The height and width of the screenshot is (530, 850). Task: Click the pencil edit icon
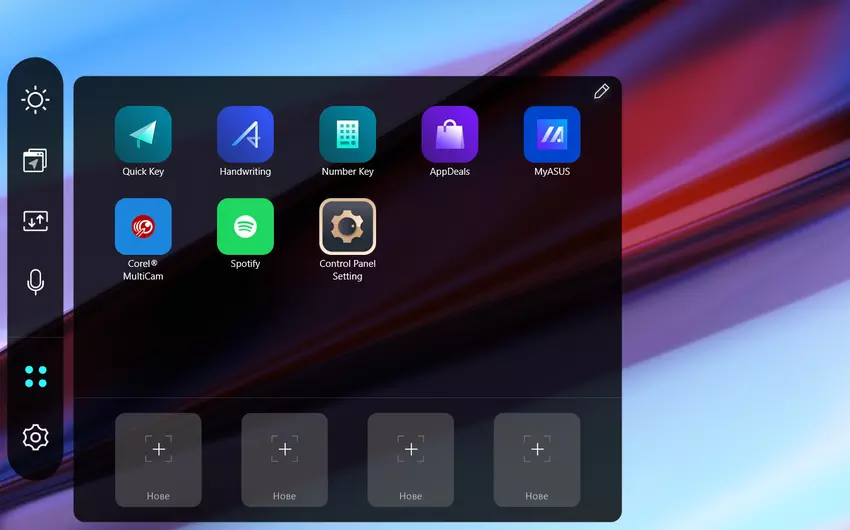pos(601,92)
